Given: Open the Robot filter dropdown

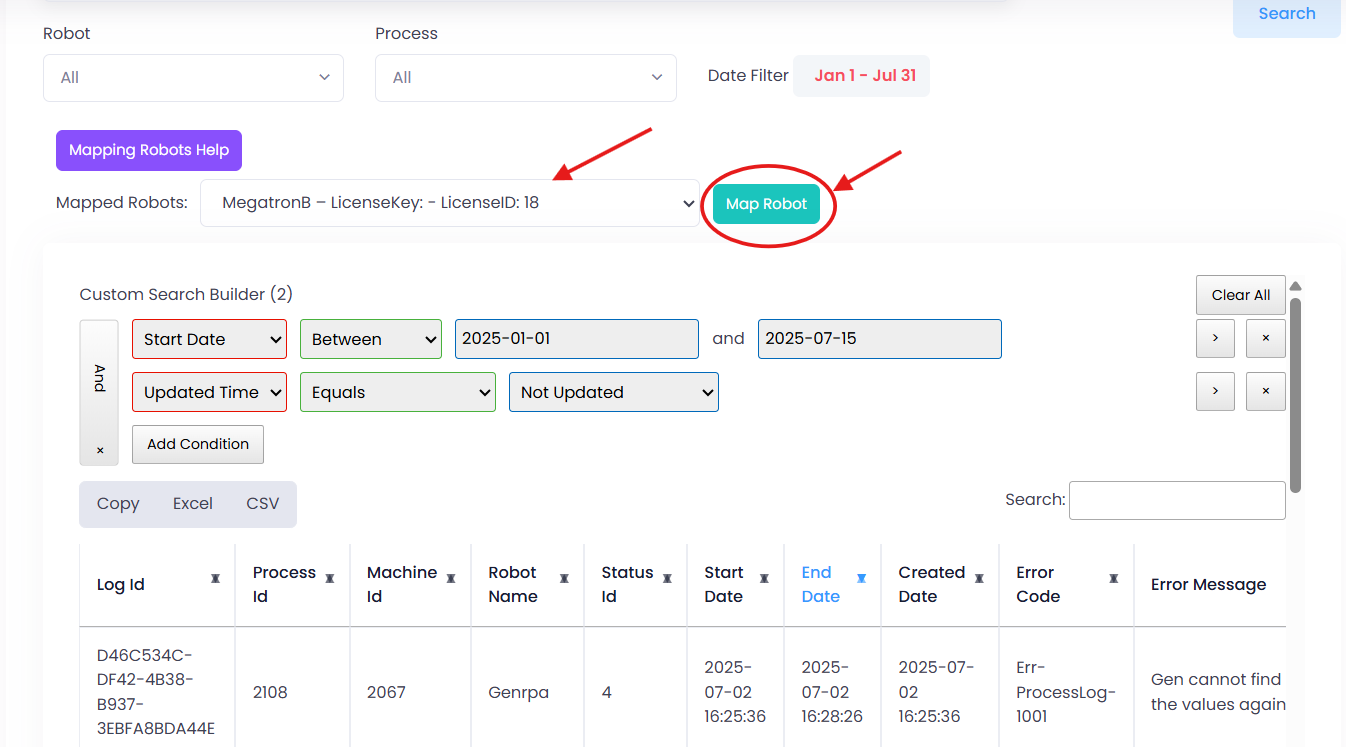Looking at the screenshot, I should 193,78.
